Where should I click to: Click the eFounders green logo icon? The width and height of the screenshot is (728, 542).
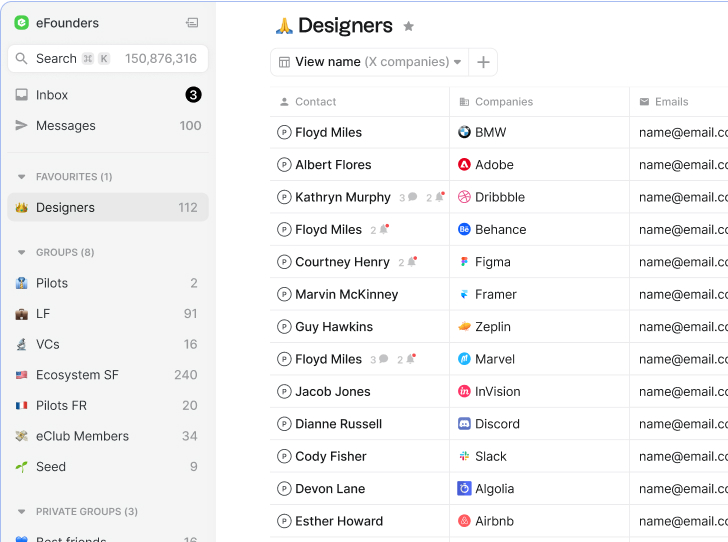(x=21, y=23)
